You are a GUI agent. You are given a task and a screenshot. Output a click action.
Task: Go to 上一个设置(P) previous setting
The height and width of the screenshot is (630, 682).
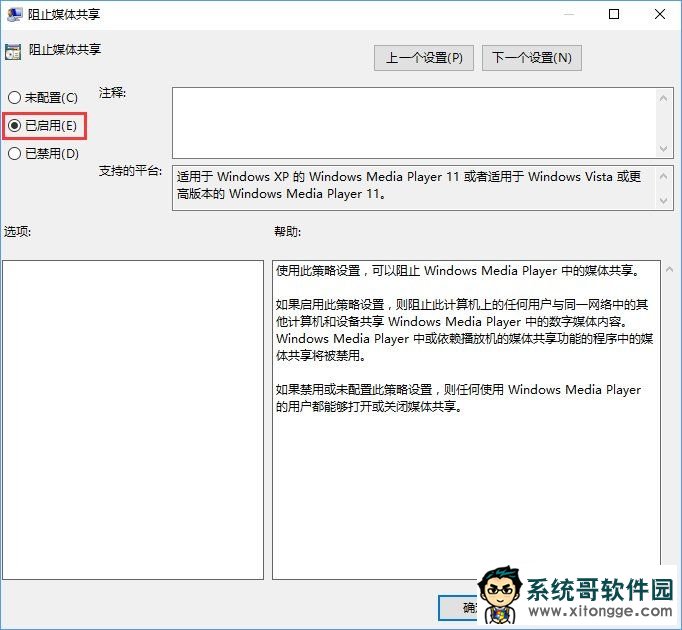424,58
